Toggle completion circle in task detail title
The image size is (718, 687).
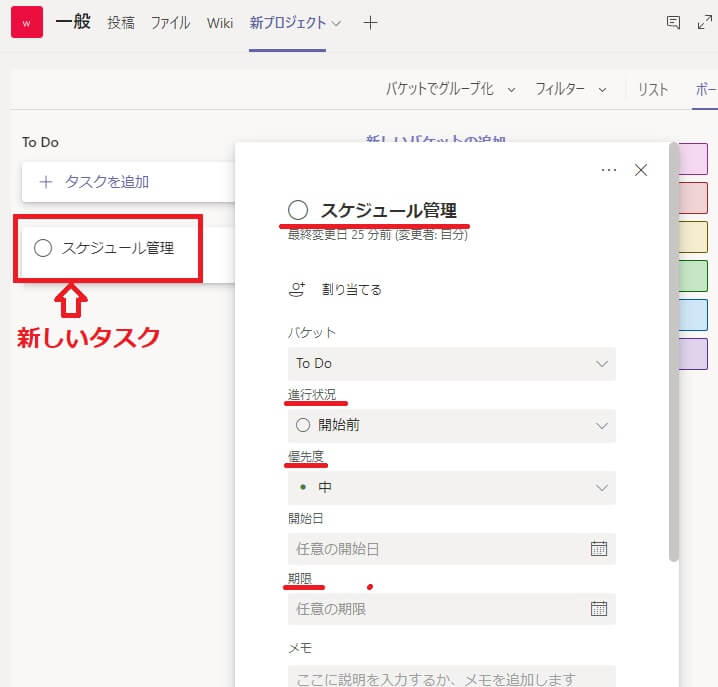click(x=297, y=210)
